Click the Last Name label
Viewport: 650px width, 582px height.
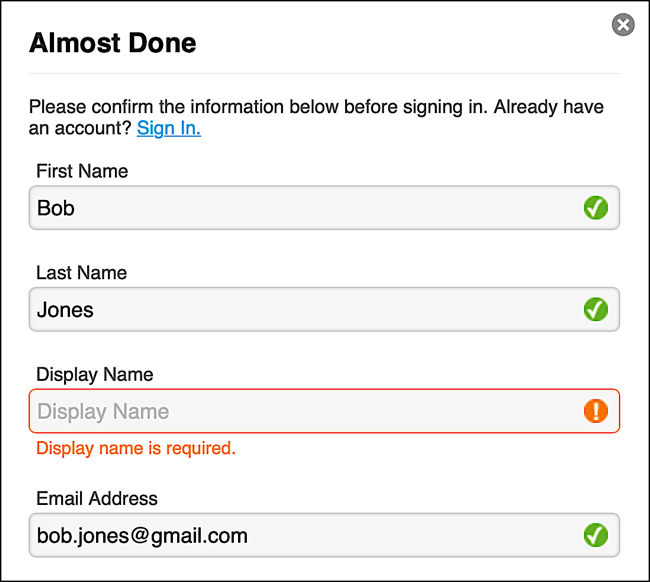(x=81, y=273)
